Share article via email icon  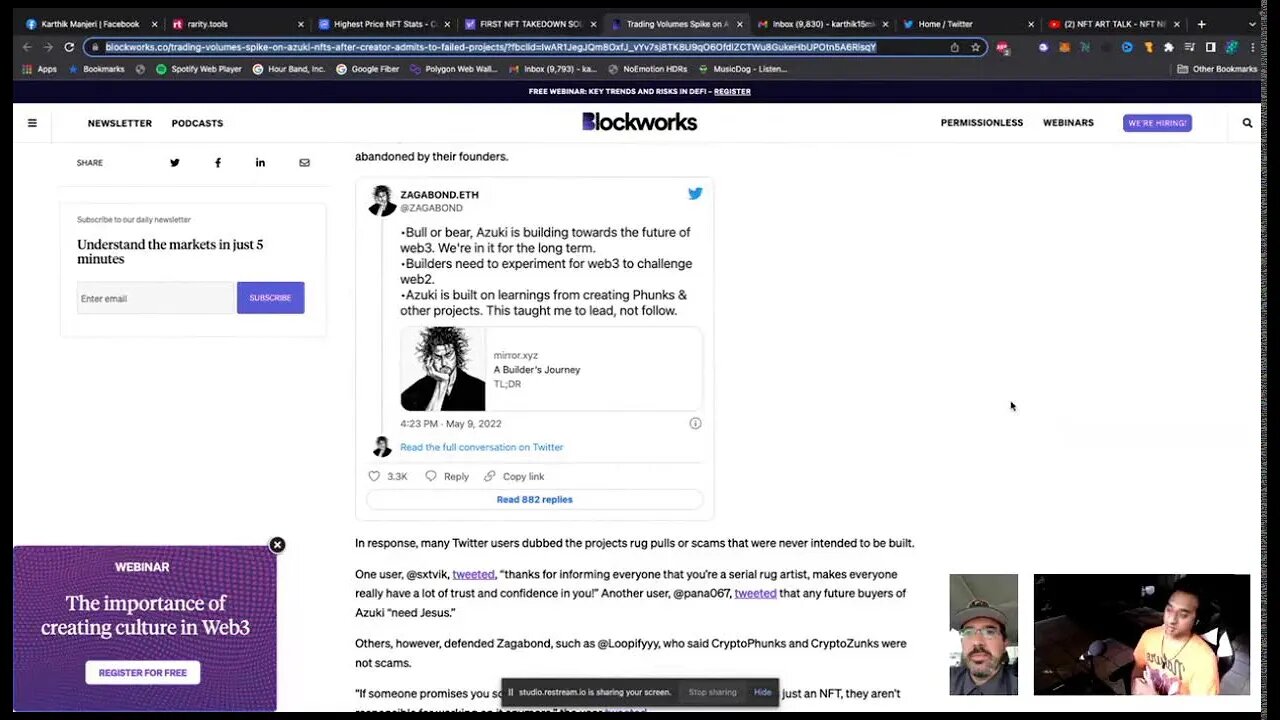tap(304, 162)
